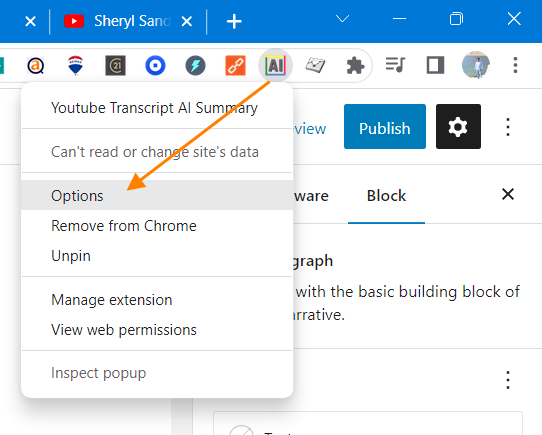This screenshot has width=542, height=435.
Task: Click the YouTube Transcript AI extension icon
Action: [275, 65]
